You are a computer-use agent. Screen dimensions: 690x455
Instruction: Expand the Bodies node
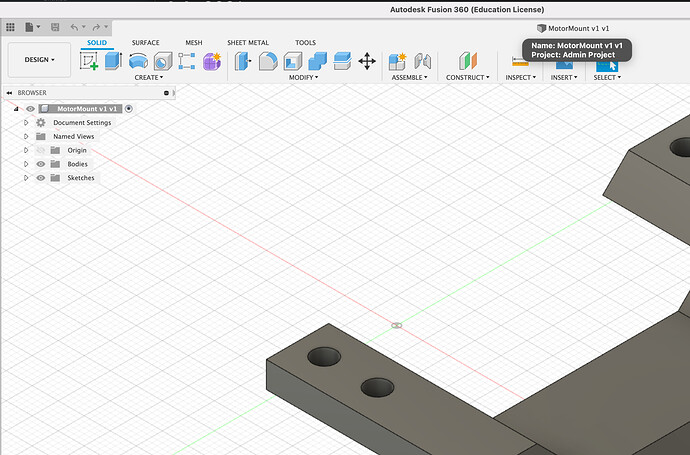26,164
